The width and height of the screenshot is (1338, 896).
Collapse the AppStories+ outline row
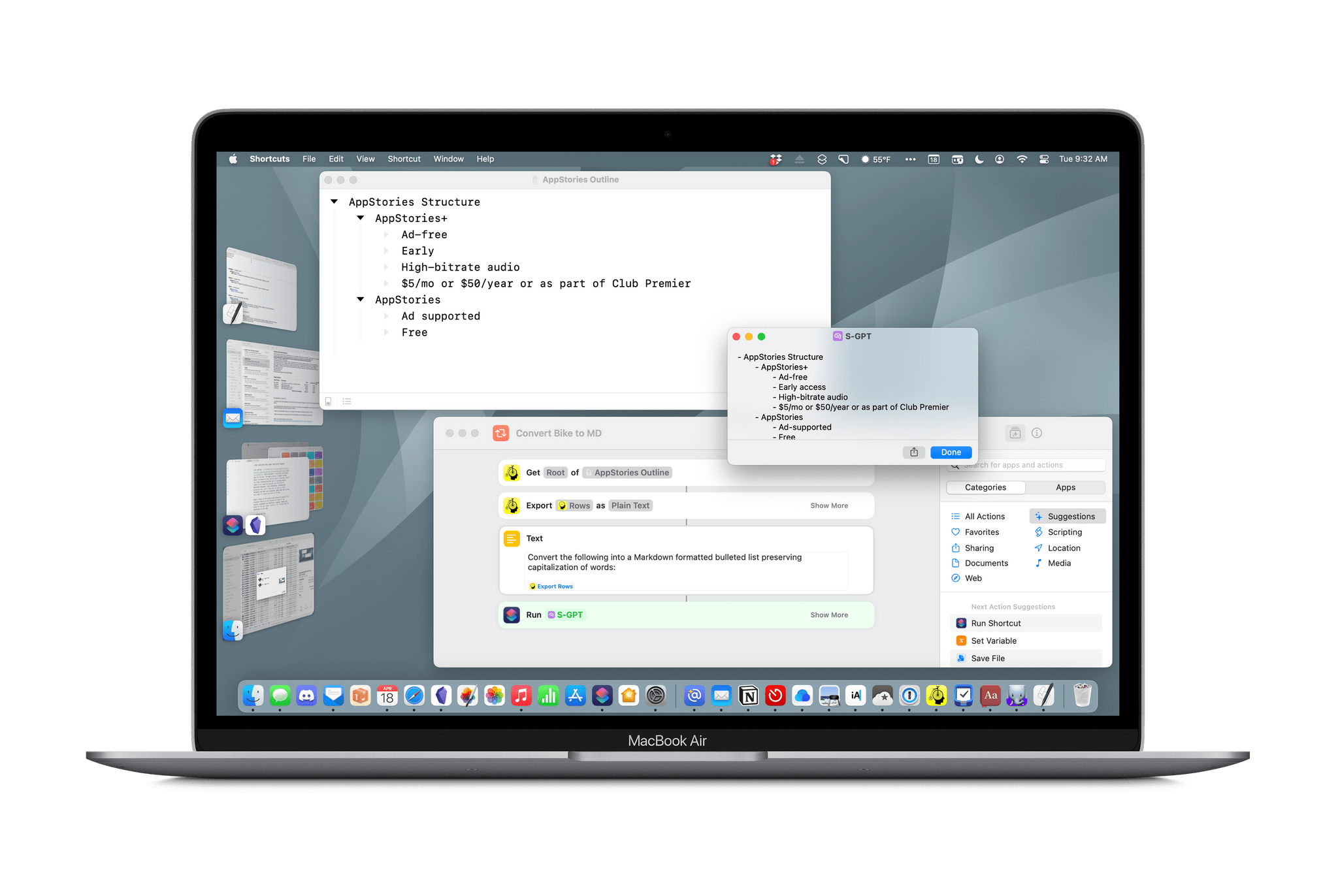point(361,218)
